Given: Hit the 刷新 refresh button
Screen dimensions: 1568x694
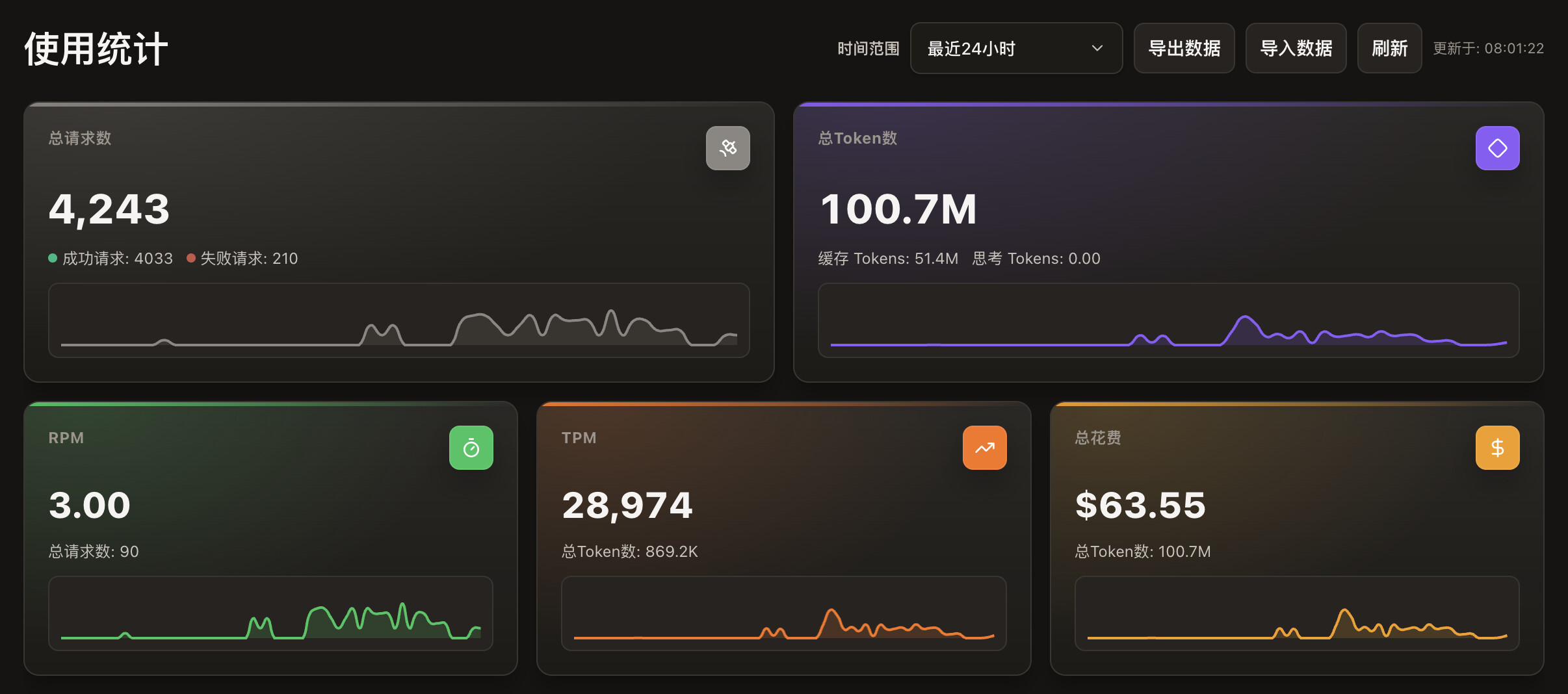Looking at the screenshot, I should (1389, 49).
